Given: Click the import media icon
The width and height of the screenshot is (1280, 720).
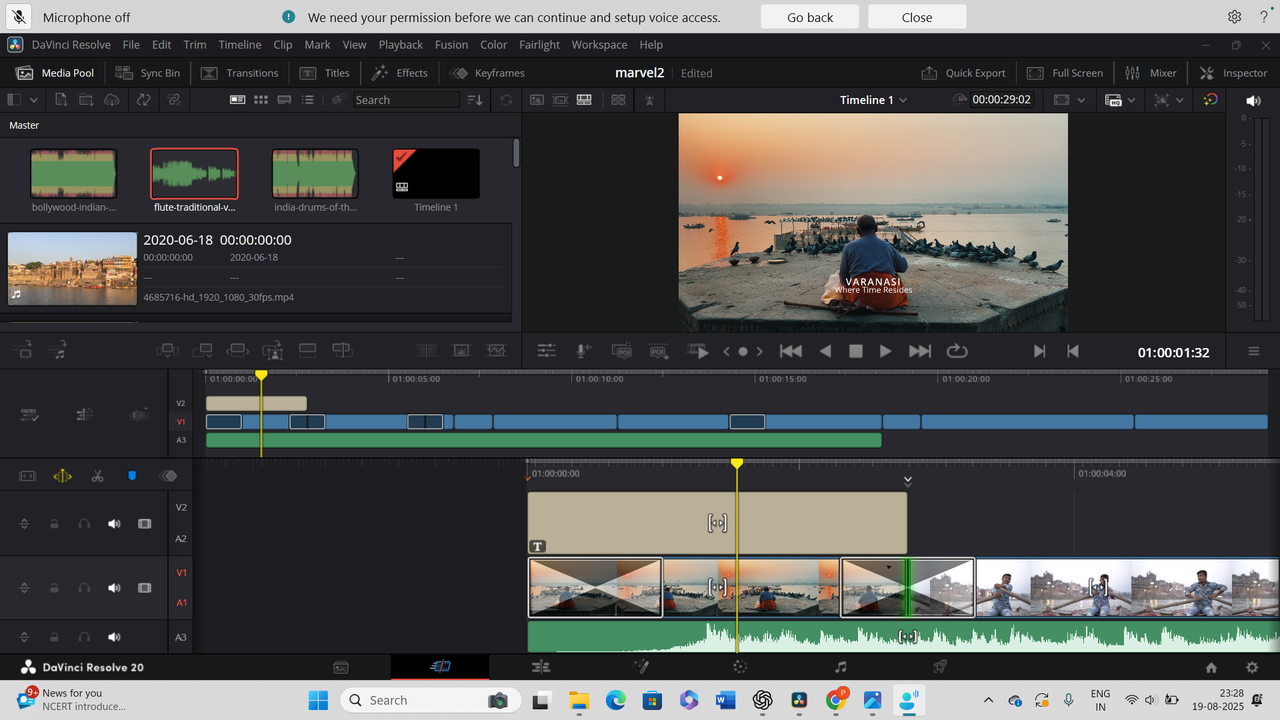Looking at the screenshot, I should pos(61,100).
